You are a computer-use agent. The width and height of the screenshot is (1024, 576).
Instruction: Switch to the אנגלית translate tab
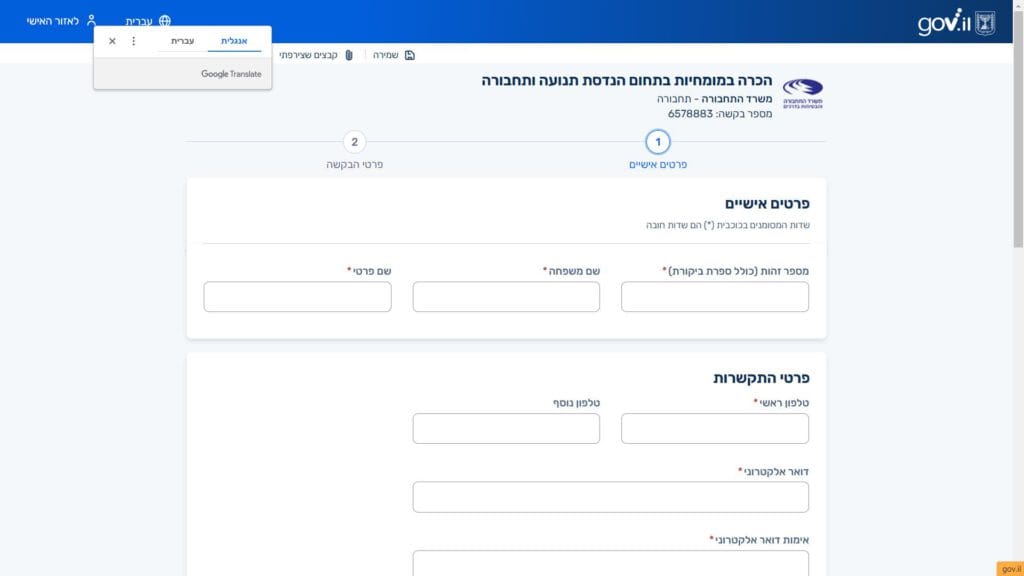pos(233,41)
